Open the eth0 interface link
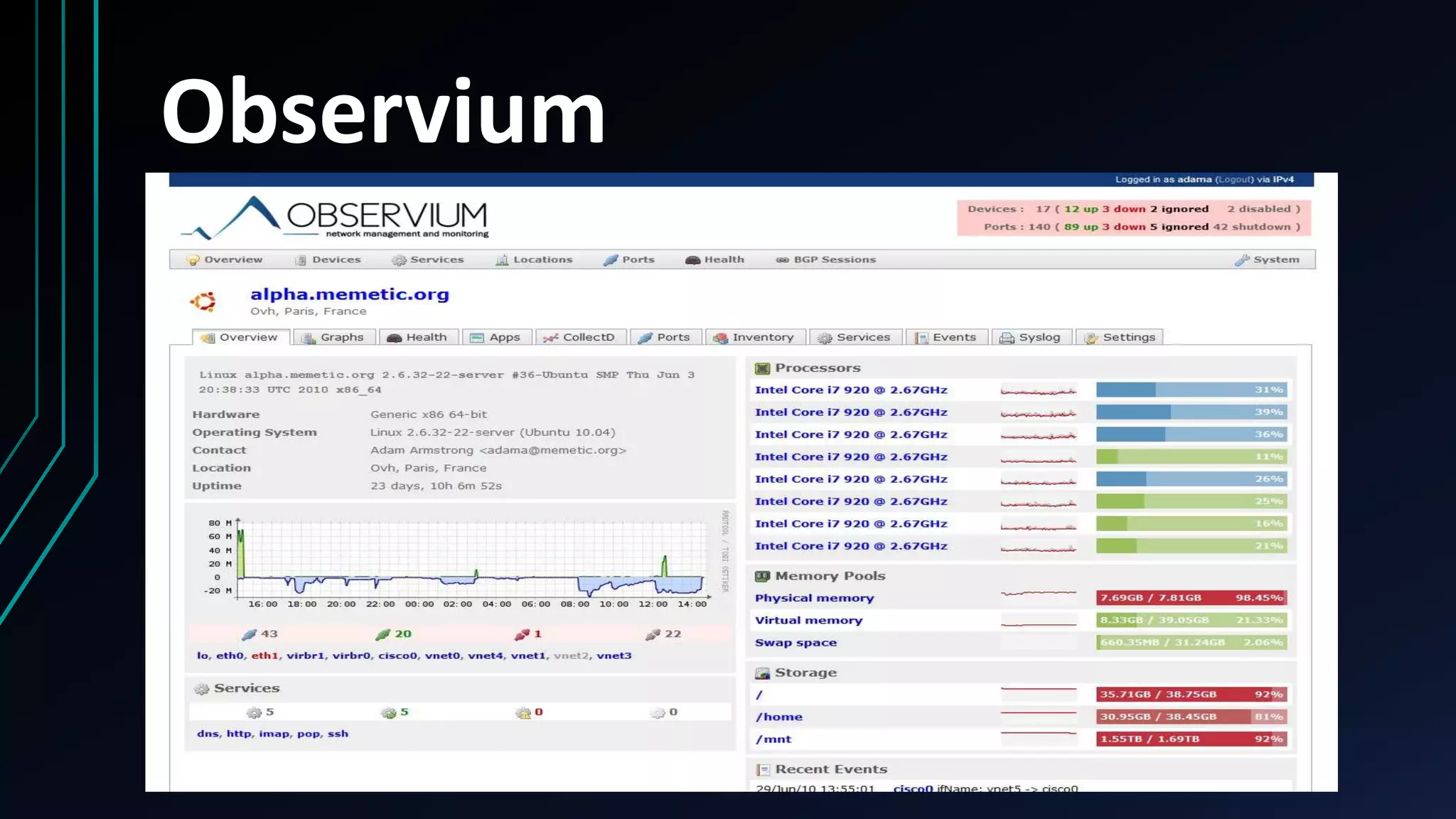The image size is (1456, 819). (x=230, y=655)
